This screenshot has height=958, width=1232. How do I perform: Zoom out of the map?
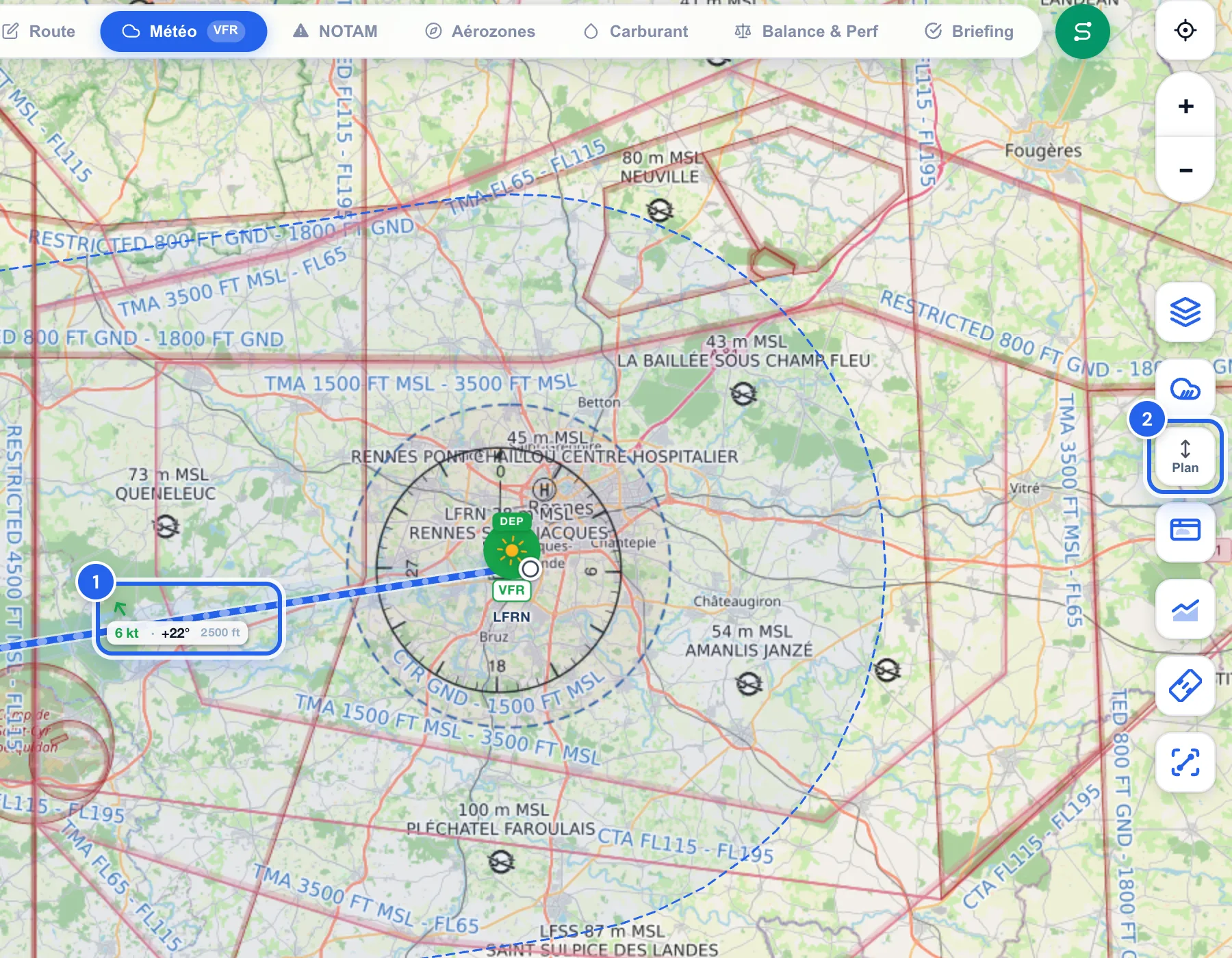coord(1185,170)
